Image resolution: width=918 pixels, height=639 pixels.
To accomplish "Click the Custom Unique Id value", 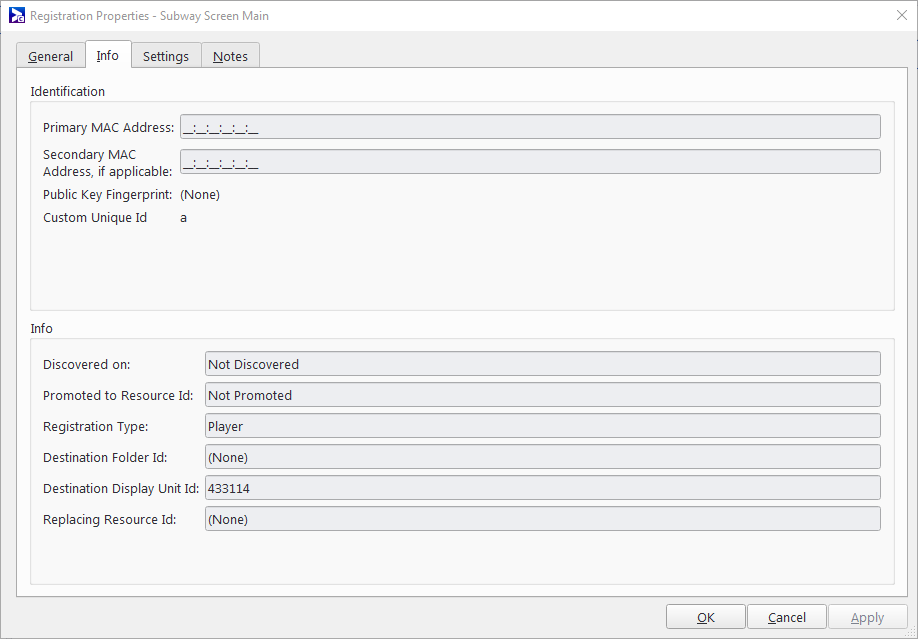I will pyautogui.click(x=184, y=218).
